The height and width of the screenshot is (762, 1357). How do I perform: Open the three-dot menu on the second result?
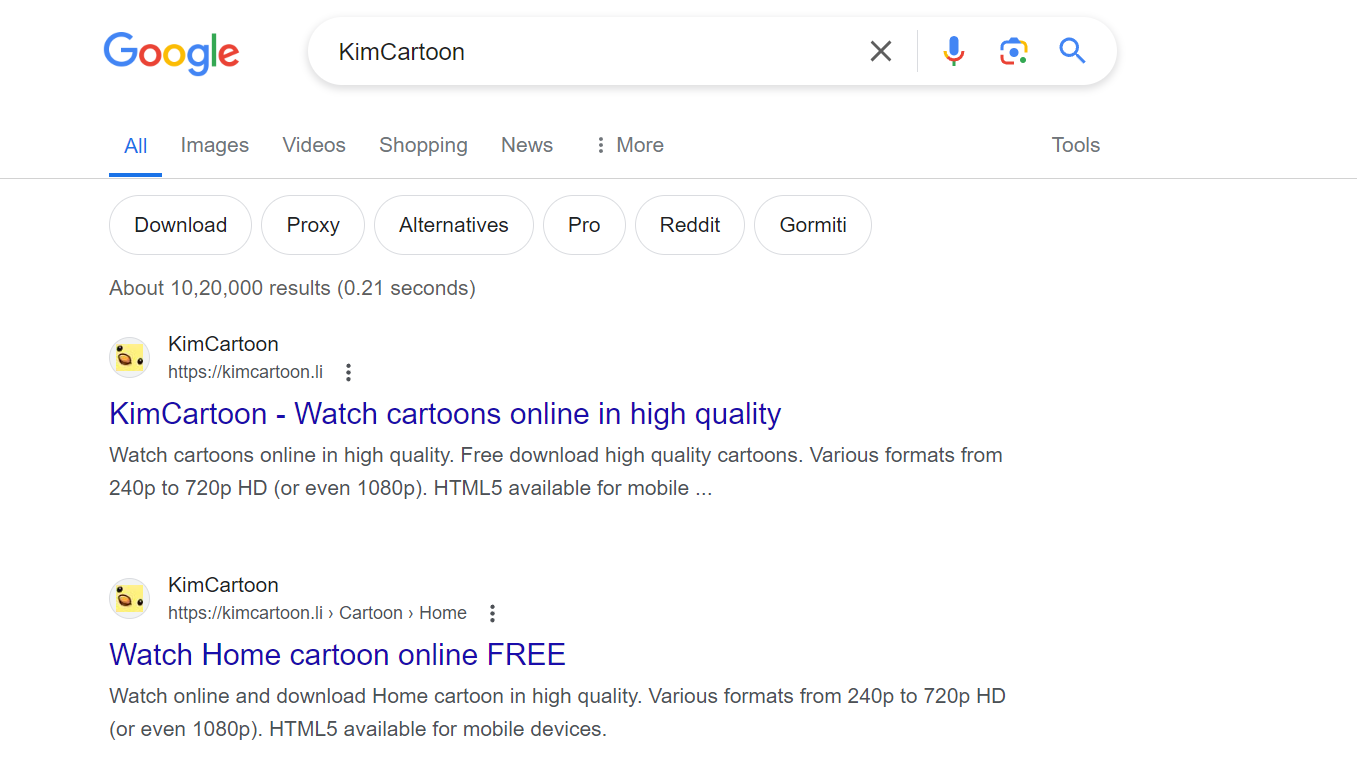[492, 612]
